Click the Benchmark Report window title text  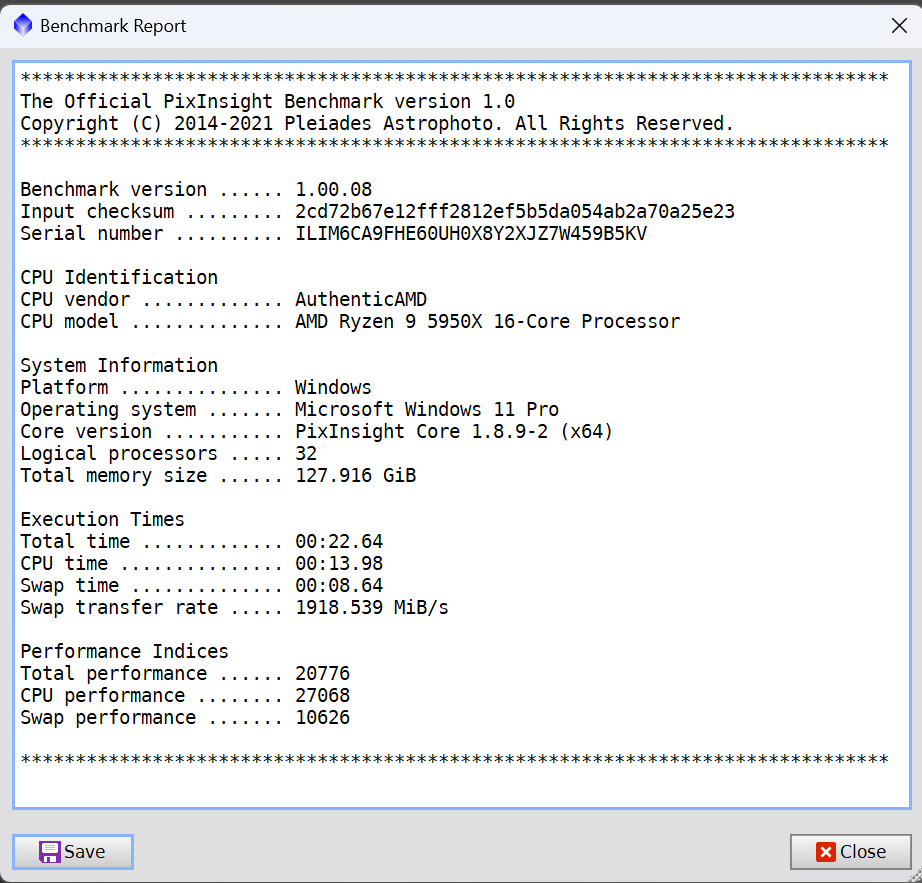113,26
